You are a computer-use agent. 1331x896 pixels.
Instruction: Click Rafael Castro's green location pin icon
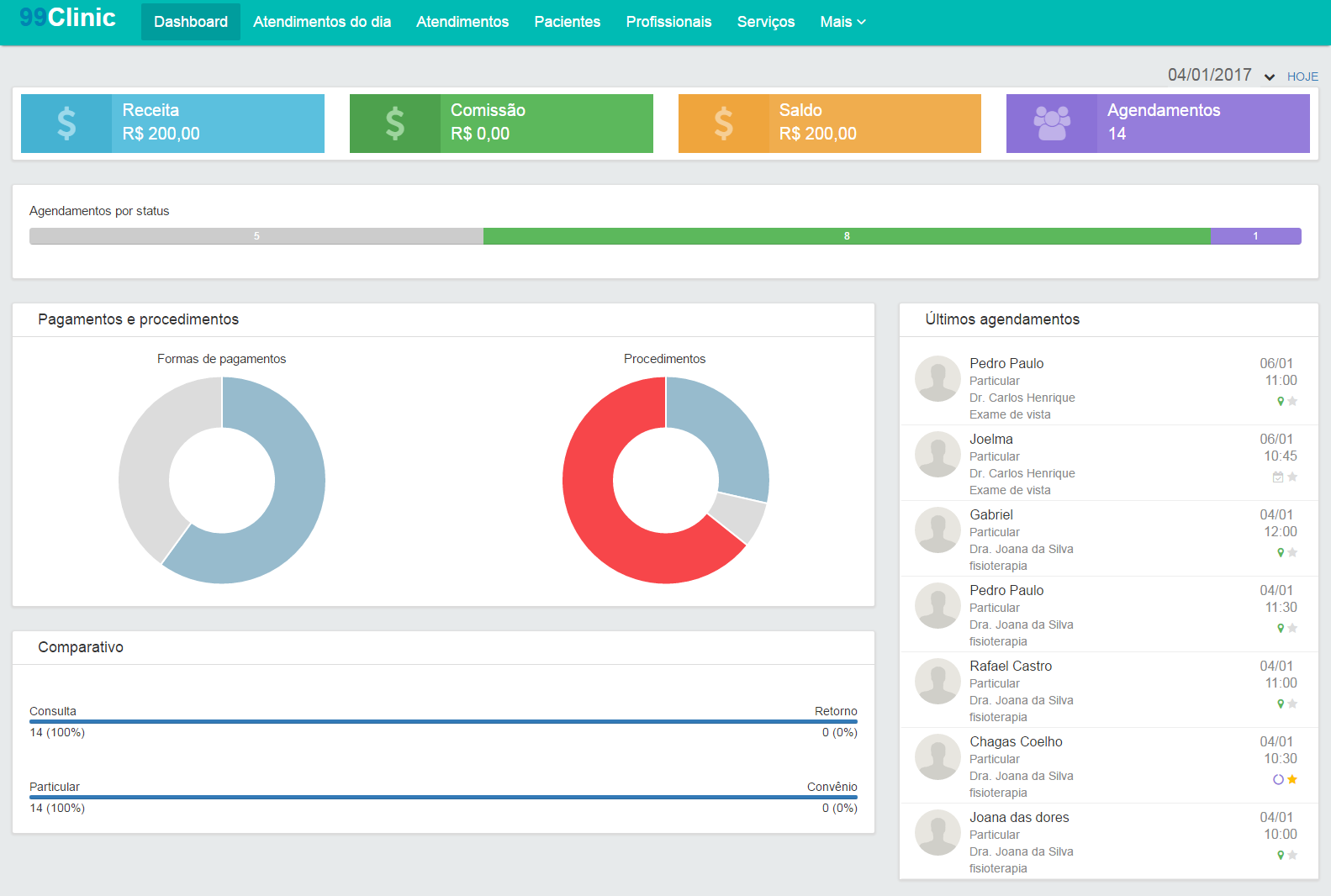(1281, 704)
